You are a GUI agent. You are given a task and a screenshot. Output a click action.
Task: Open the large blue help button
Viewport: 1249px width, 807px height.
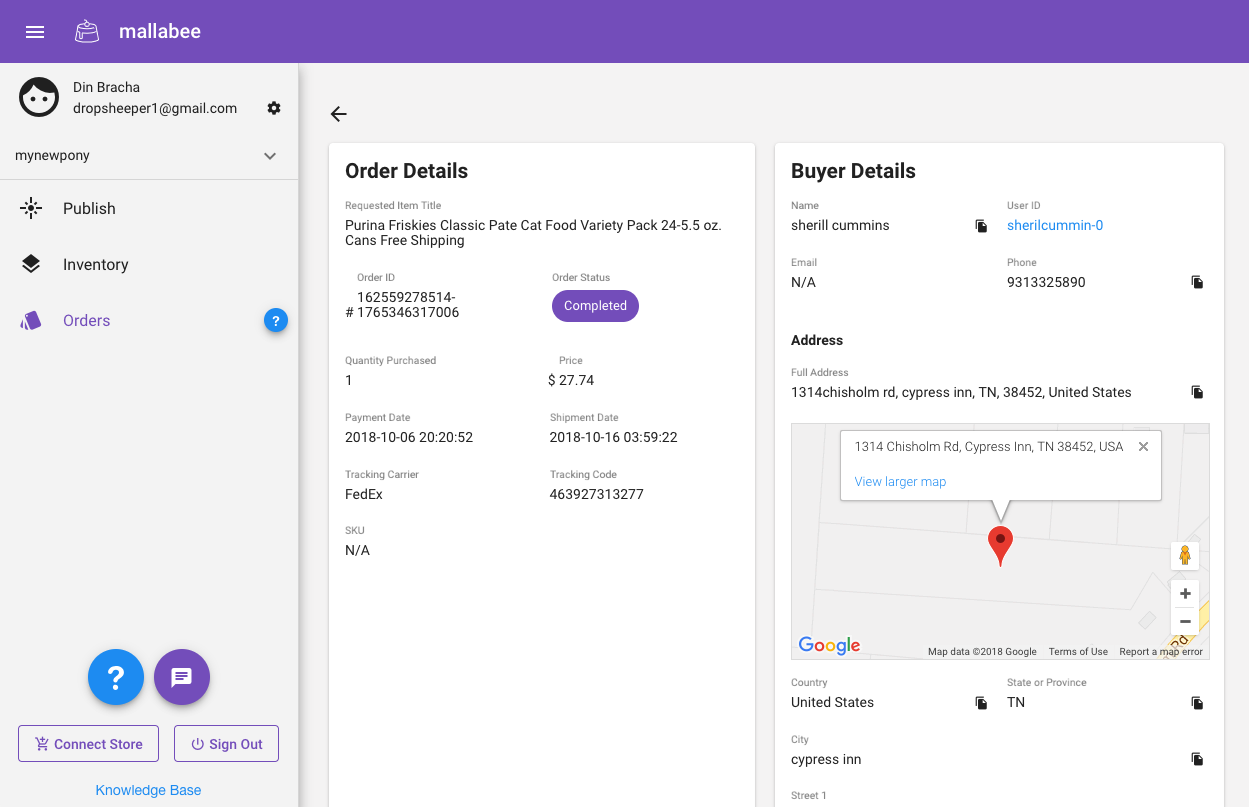[116, 677]
